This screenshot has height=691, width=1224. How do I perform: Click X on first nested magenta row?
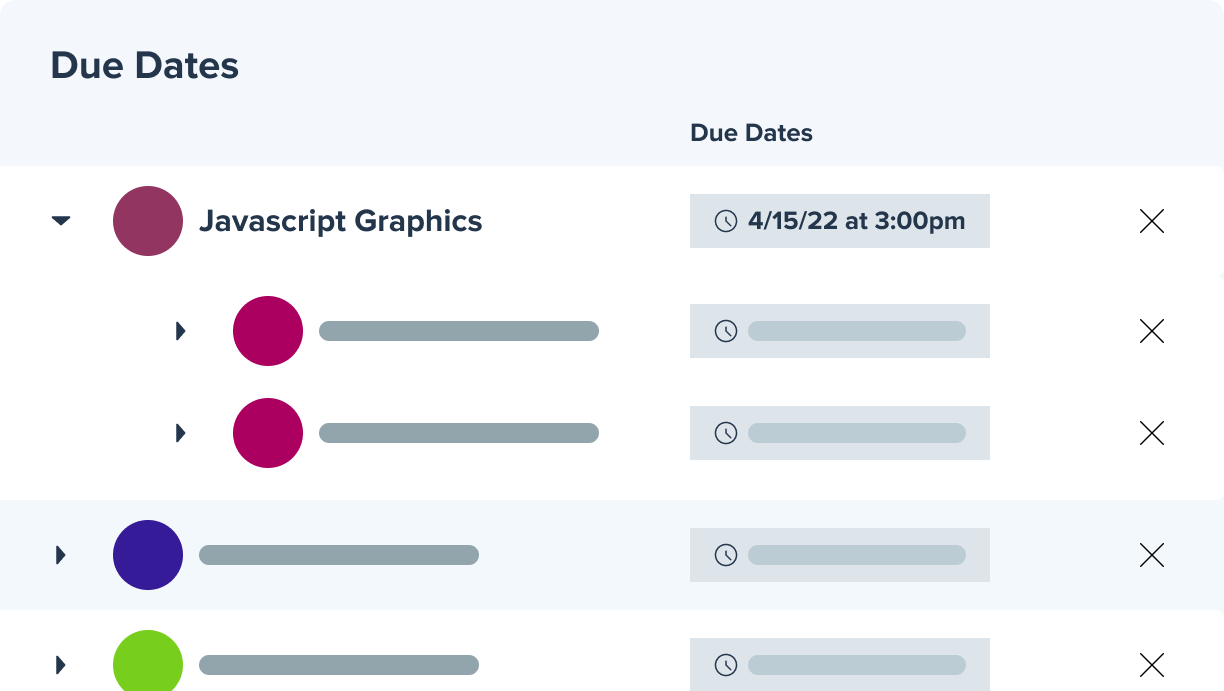(1152, 331)
